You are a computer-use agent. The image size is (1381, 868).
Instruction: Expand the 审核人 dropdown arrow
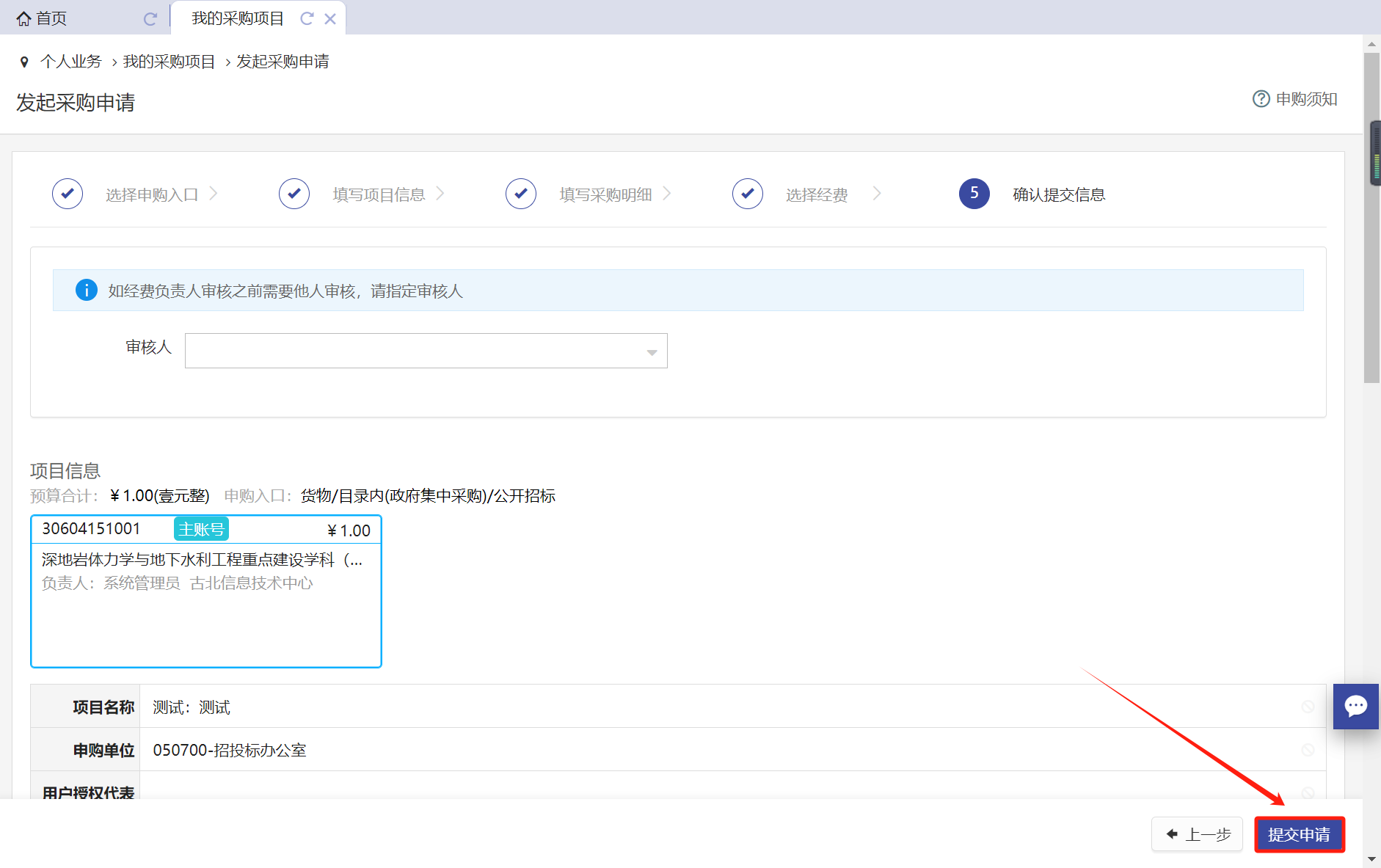652,352
